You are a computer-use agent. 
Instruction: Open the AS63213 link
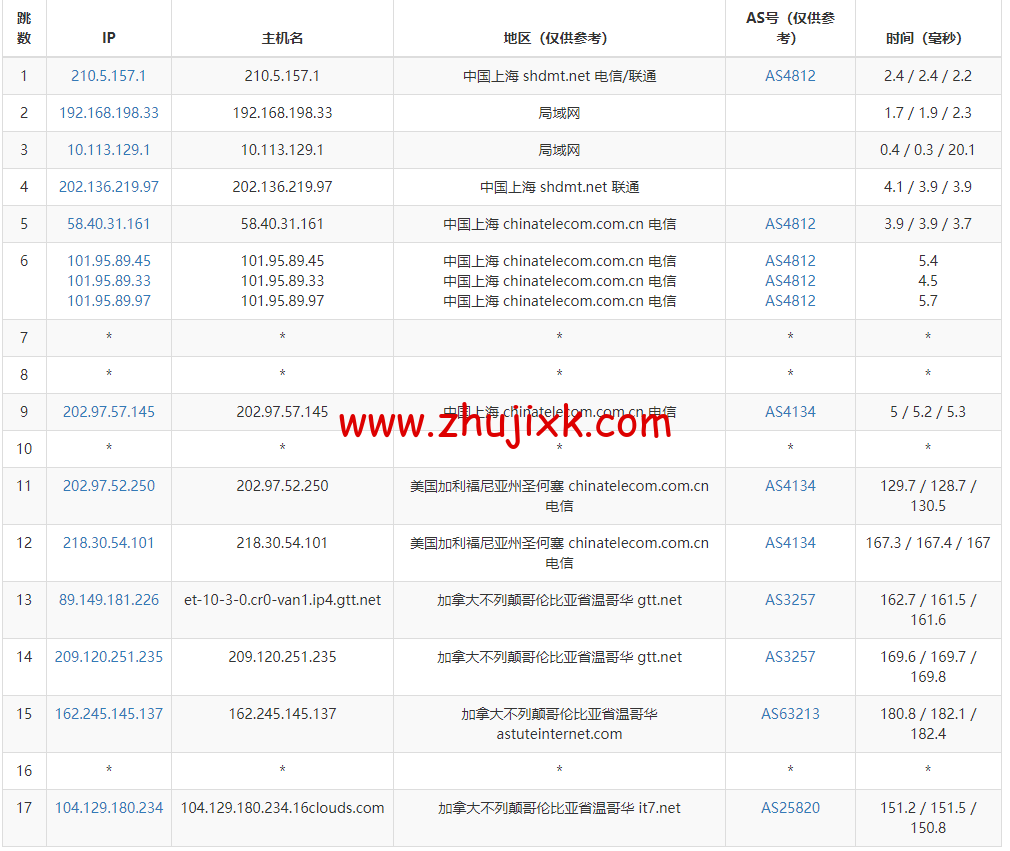pyautogui.click(x=790, y=714)
